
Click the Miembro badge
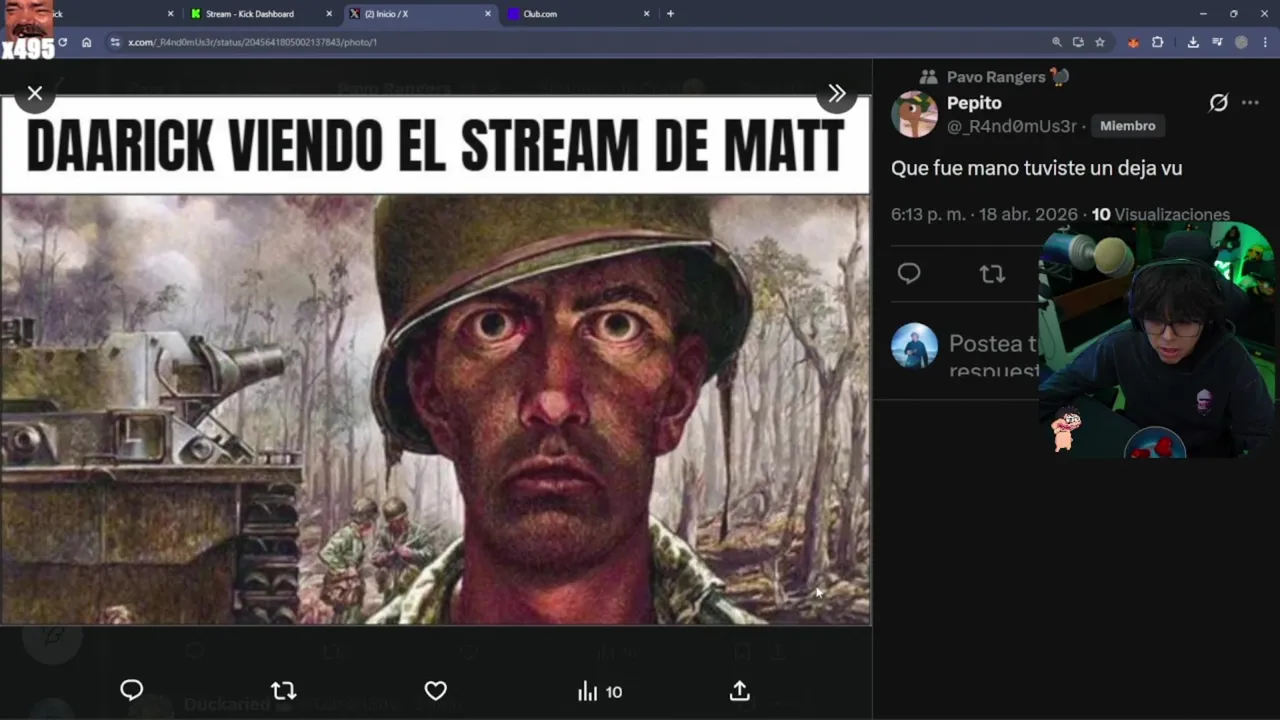1127,126
